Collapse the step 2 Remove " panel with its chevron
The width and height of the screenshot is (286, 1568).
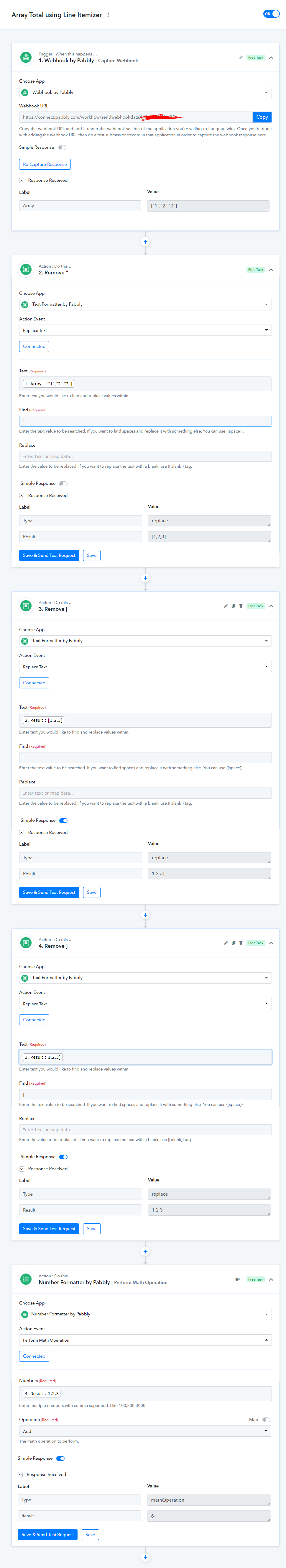(271, 270)
